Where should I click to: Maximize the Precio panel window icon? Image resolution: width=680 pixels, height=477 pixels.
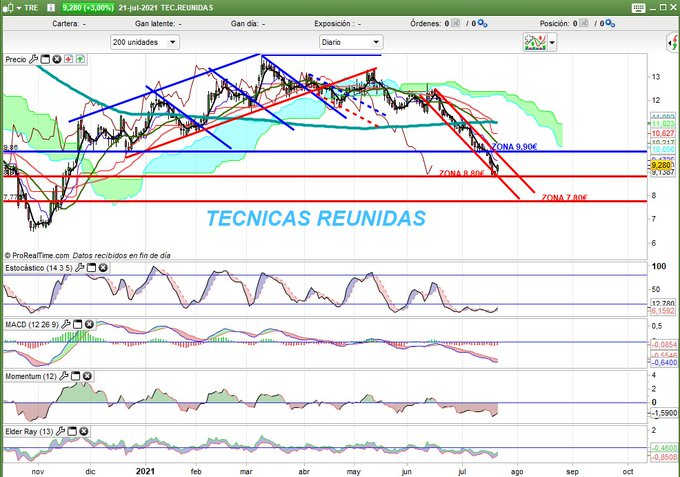click(x=45, y=59)
